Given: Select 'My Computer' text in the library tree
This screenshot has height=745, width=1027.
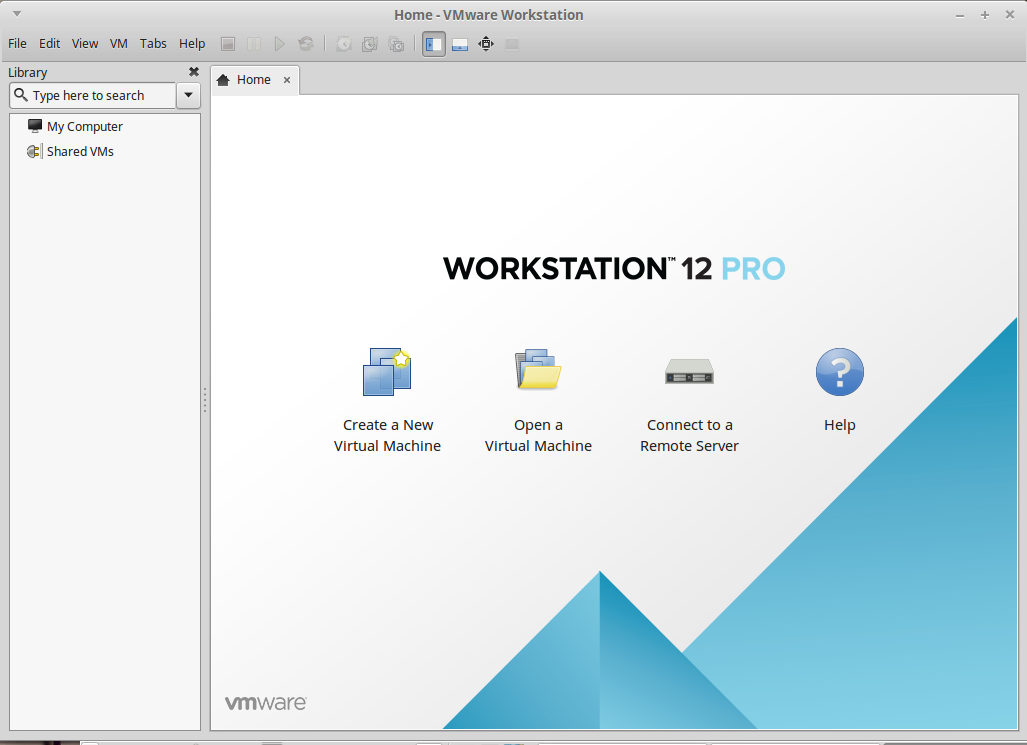Looking at the screenshot, I should pos(84,126).
